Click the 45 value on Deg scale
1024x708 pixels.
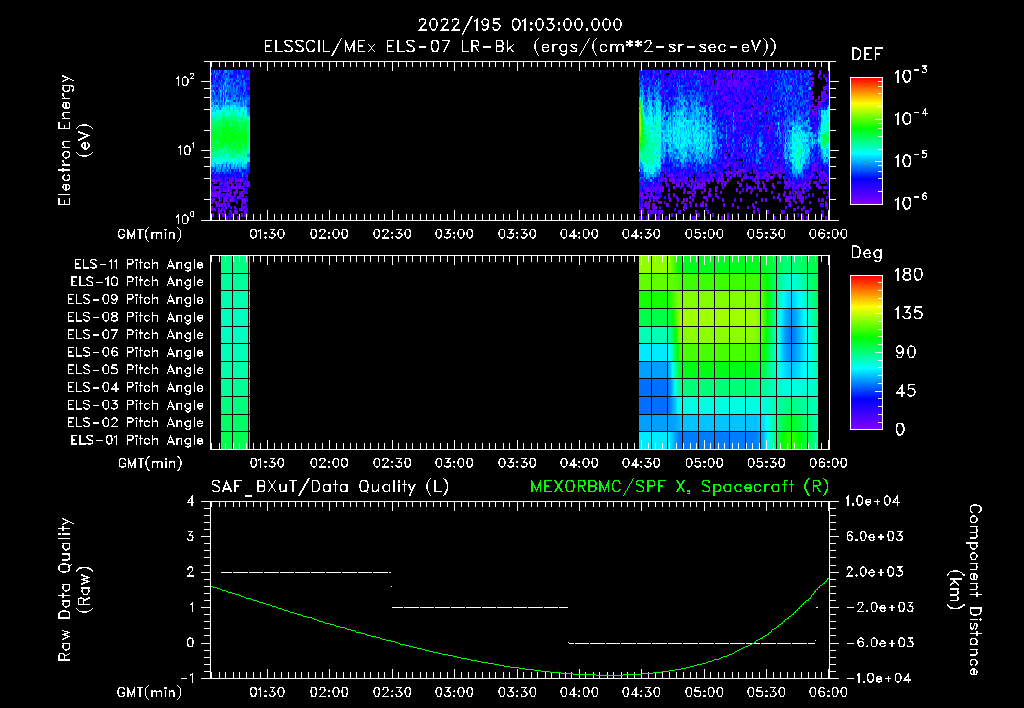(904, 391)
